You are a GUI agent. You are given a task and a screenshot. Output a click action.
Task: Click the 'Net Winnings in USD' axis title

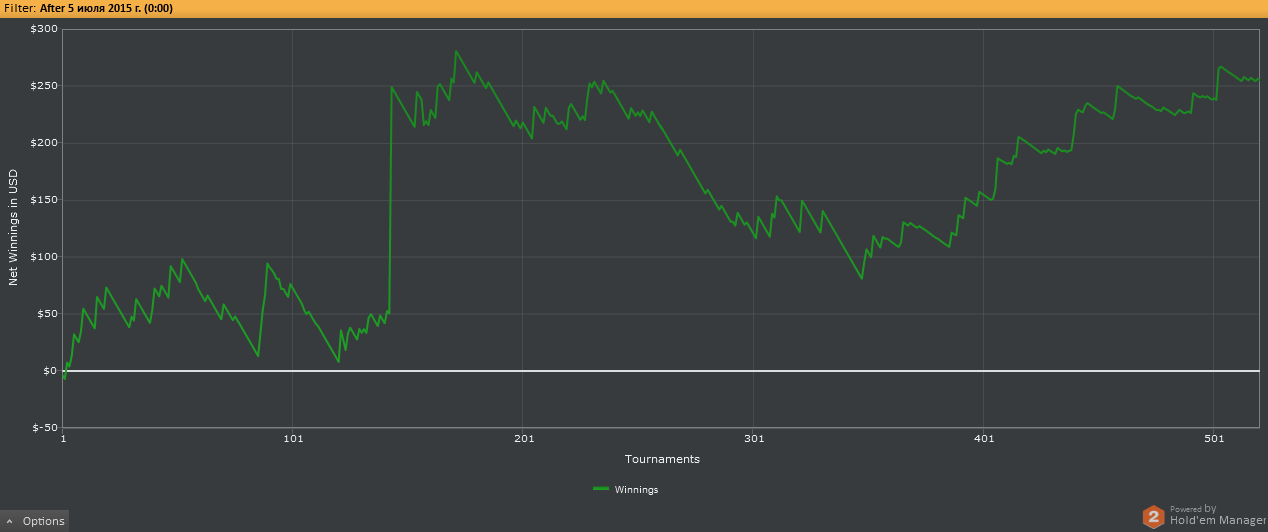click(x=14, y=228)
